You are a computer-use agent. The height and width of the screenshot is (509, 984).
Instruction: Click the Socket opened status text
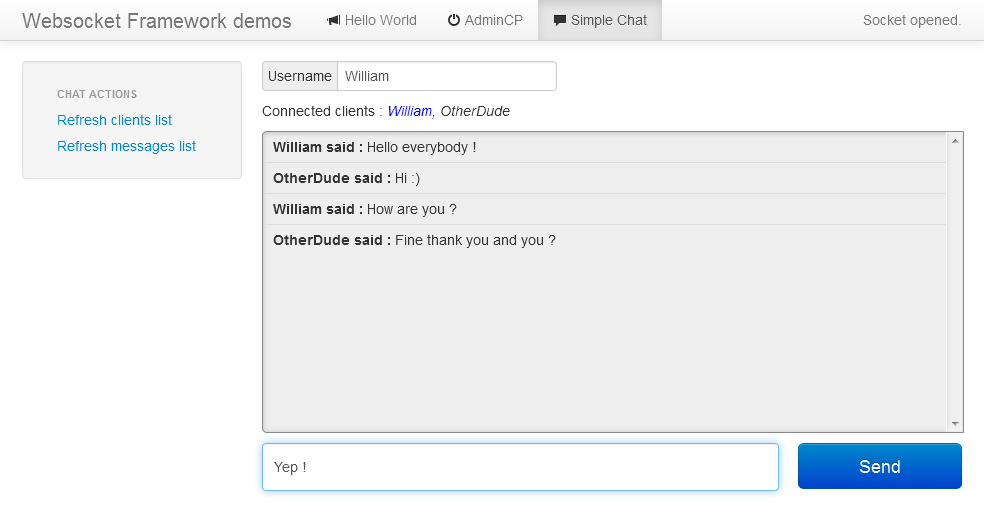pos(912,20)
